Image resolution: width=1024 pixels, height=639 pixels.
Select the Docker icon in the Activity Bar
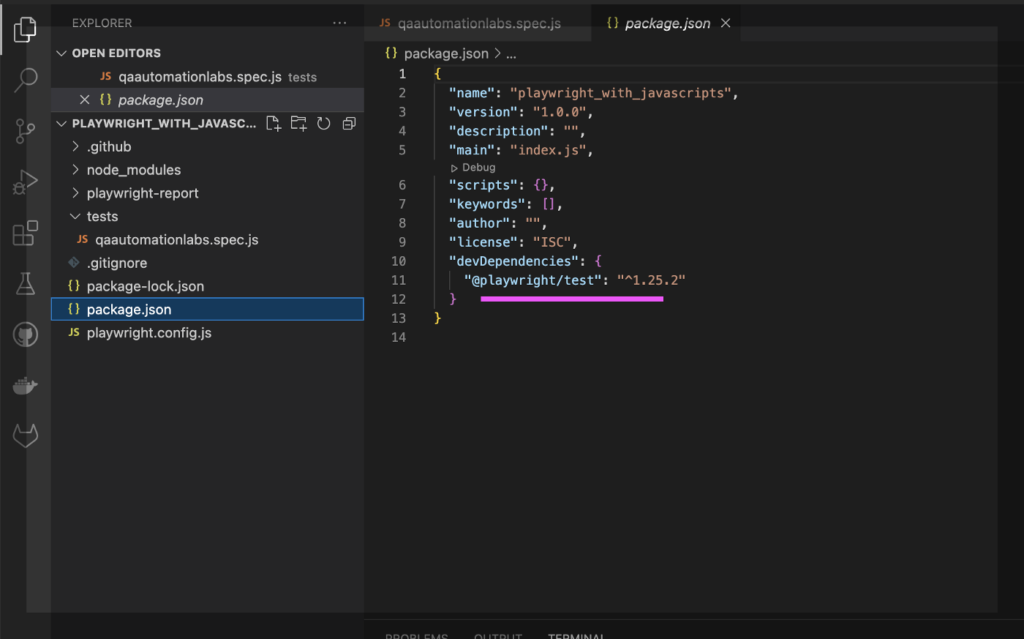click(24, 383)
